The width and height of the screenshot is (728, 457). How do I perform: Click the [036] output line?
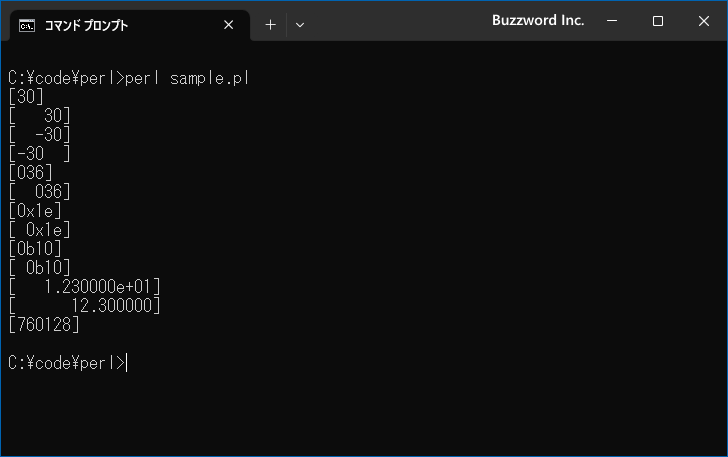tap(30, 173)
